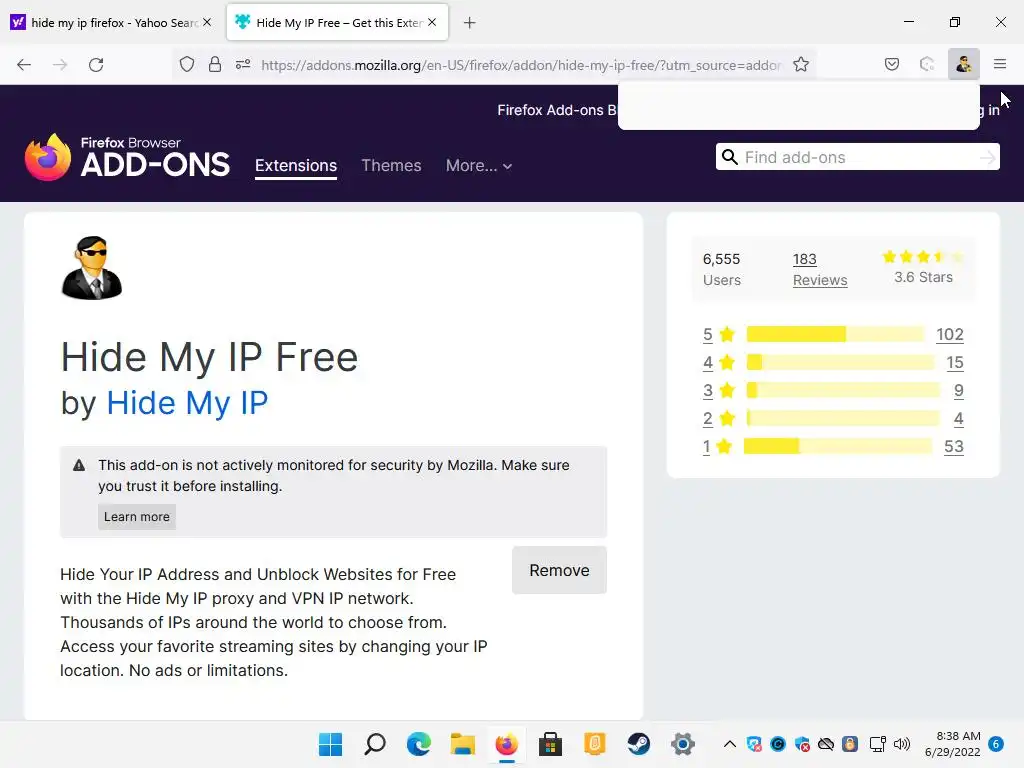This screenshot has height=768, width=1024.
Task: Open the 183 Reviews link
Action: (820, 270)
